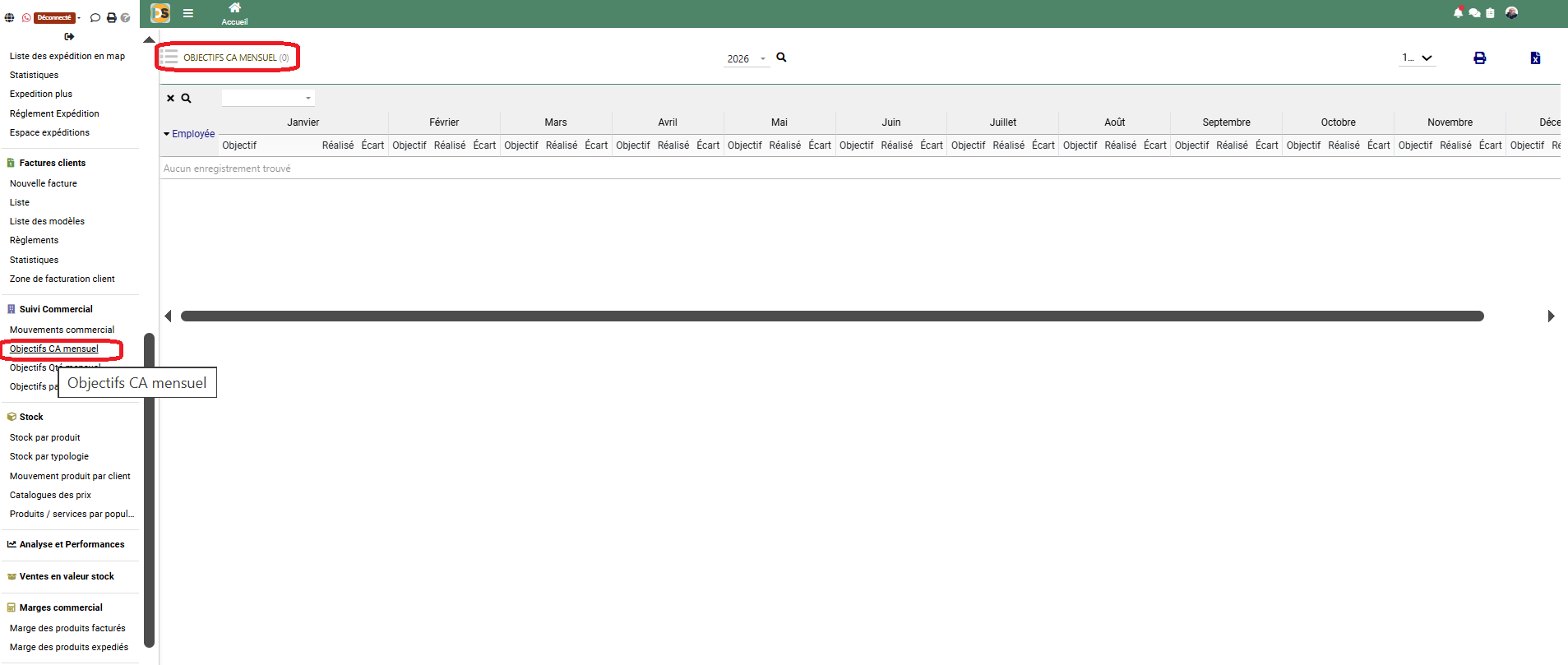Click the notification bell icon

pos(1458,13)
